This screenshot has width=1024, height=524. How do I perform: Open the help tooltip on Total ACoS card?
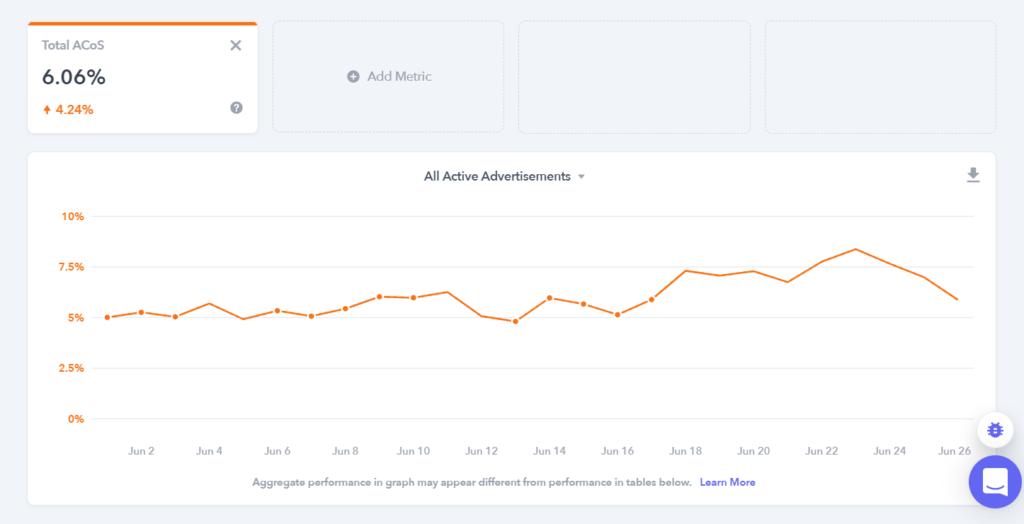click(236, 108)
